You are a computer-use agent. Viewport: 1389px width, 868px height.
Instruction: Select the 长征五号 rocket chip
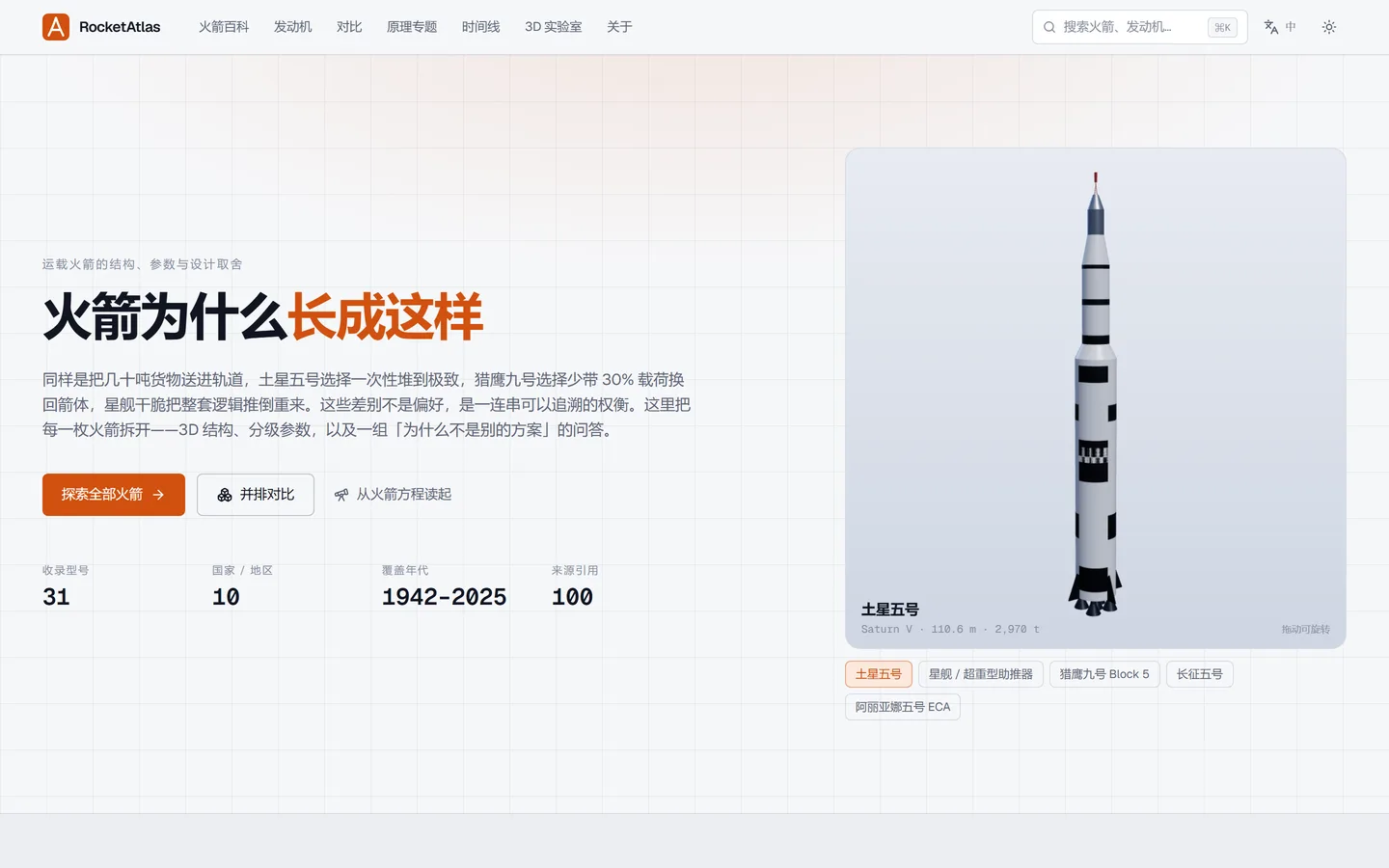pos(1200,674)
